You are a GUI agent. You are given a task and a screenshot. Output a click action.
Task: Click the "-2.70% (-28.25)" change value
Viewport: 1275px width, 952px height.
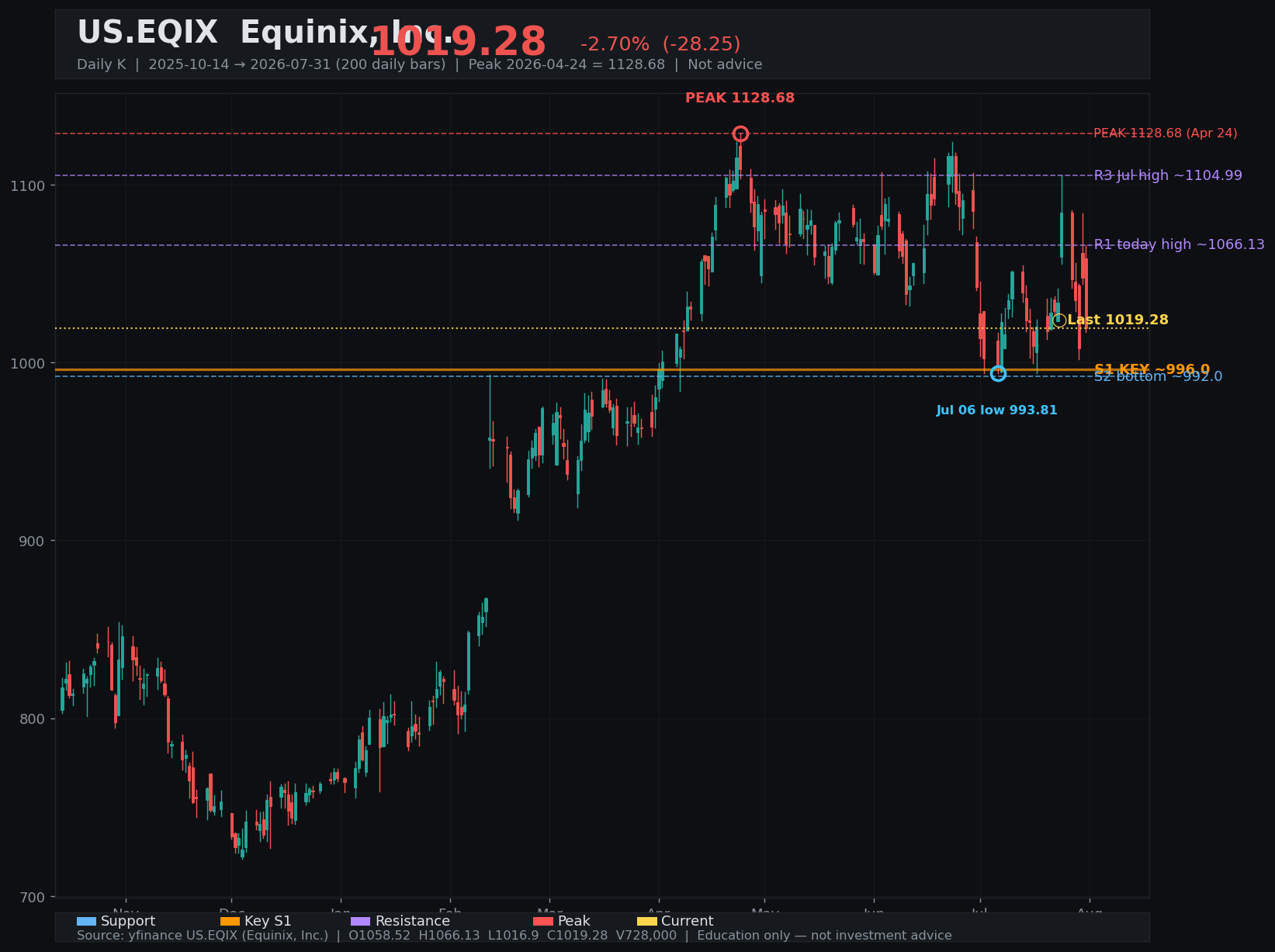tap(660, 44)
